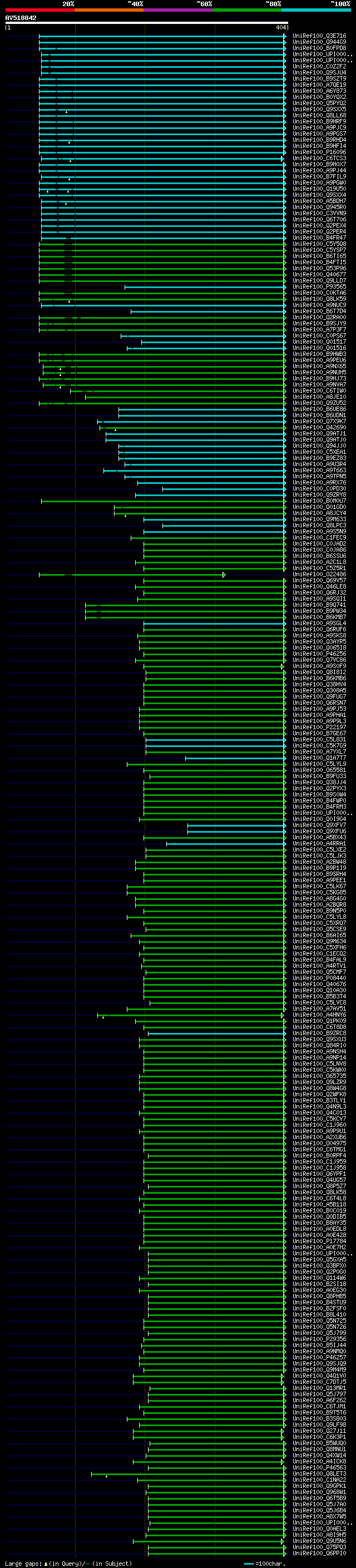Select hit label UniRef100_P16096
356x1568 pixels.
tap(319, 152)
